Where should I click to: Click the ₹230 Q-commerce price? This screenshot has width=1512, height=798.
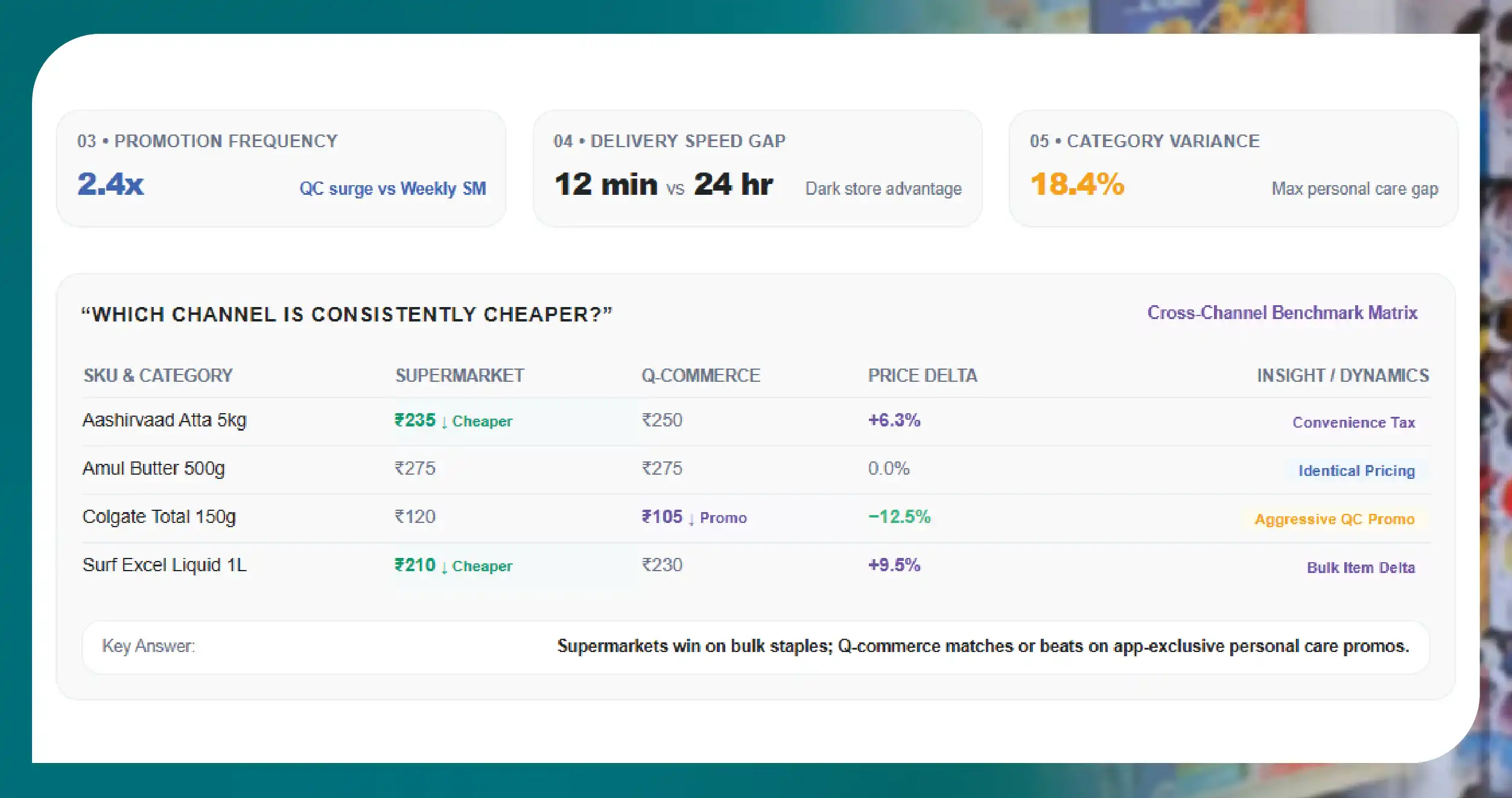point(662,565)
